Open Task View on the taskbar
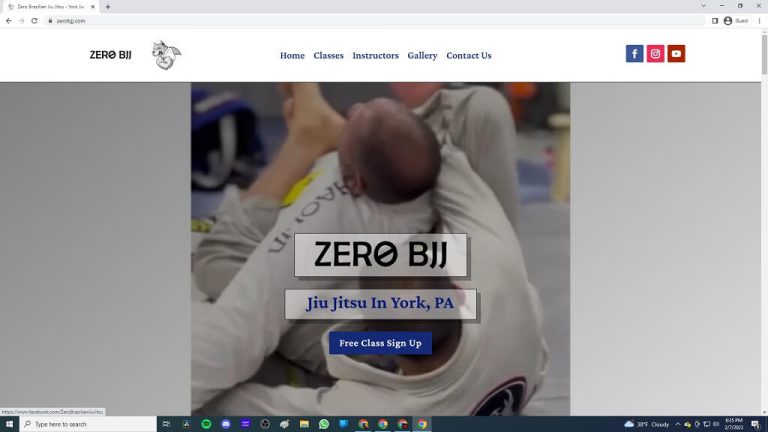Screen dimensions: 768x432 (166, 424)
